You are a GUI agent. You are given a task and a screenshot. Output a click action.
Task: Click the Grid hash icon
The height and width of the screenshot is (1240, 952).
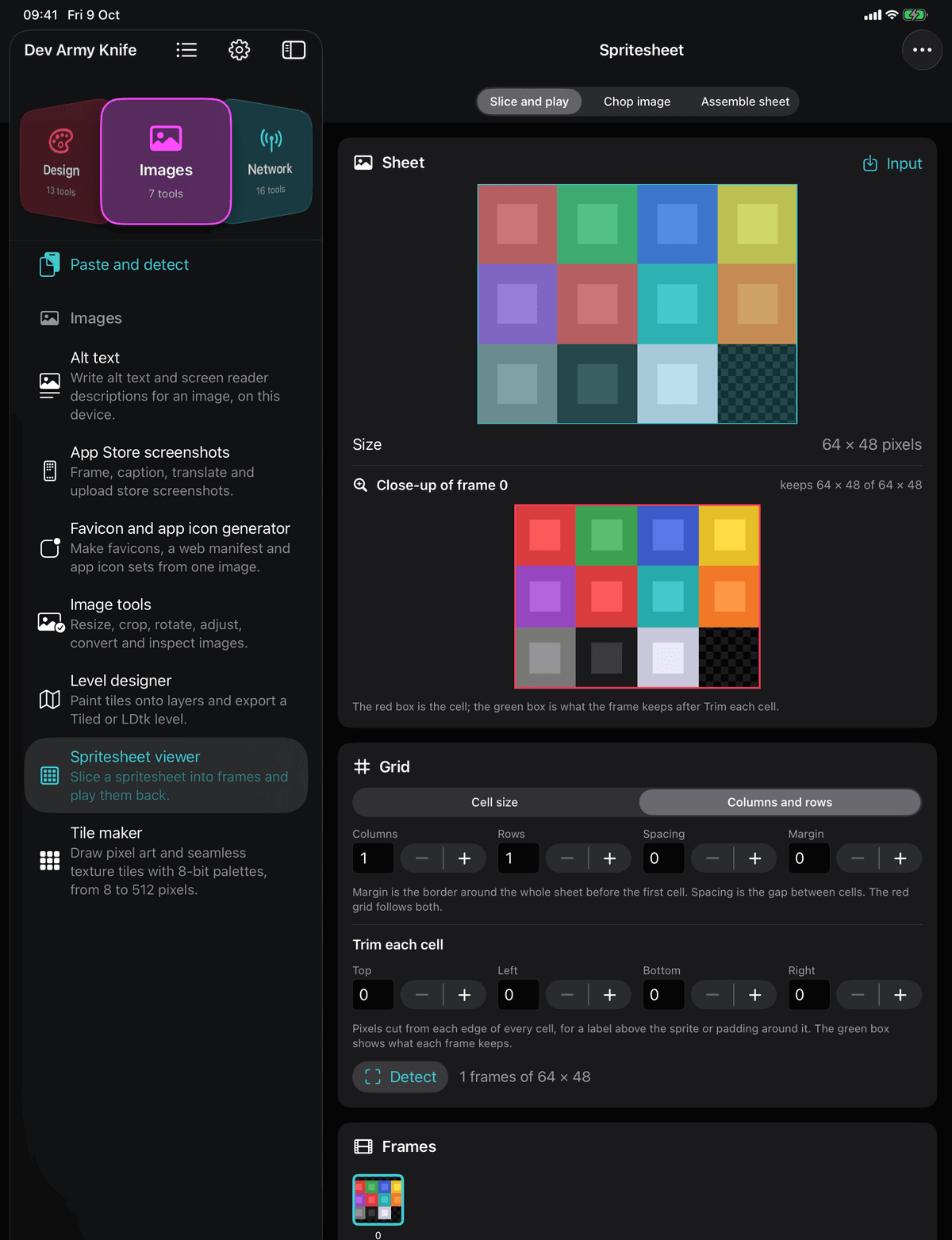pos(362,766)
